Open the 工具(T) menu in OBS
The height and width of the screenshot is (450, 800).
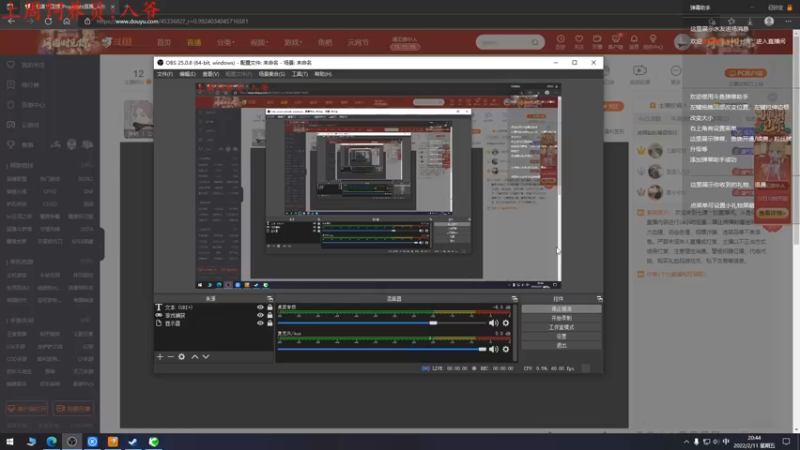click(x=299, y=74)
